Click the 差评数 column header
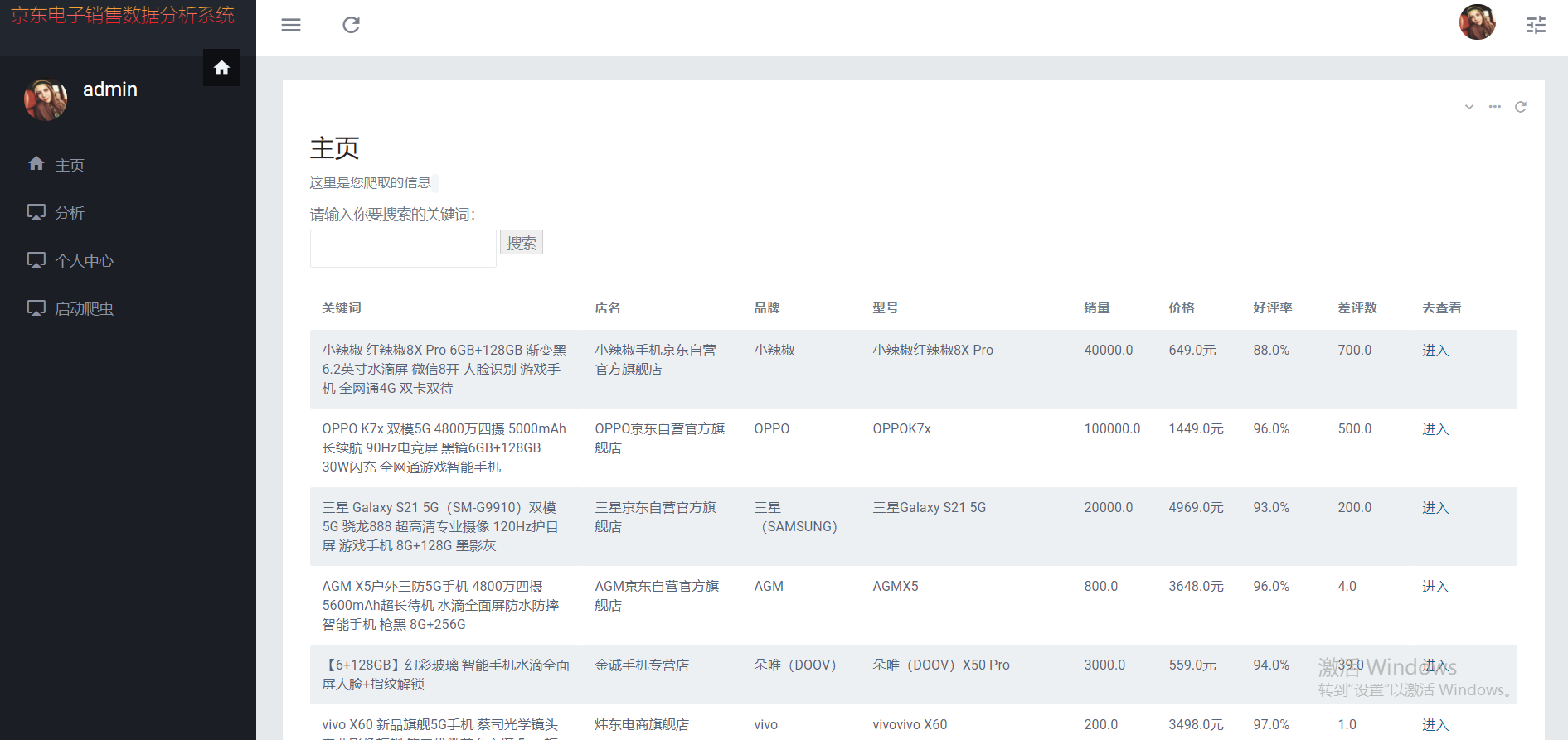 pos(1357,308)
